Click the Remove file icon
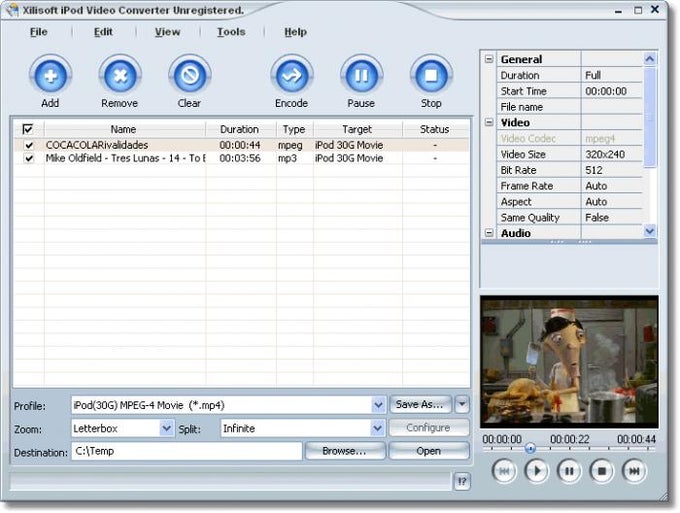Viewport: 680px width, 513px height. click(x=120, y=76)
